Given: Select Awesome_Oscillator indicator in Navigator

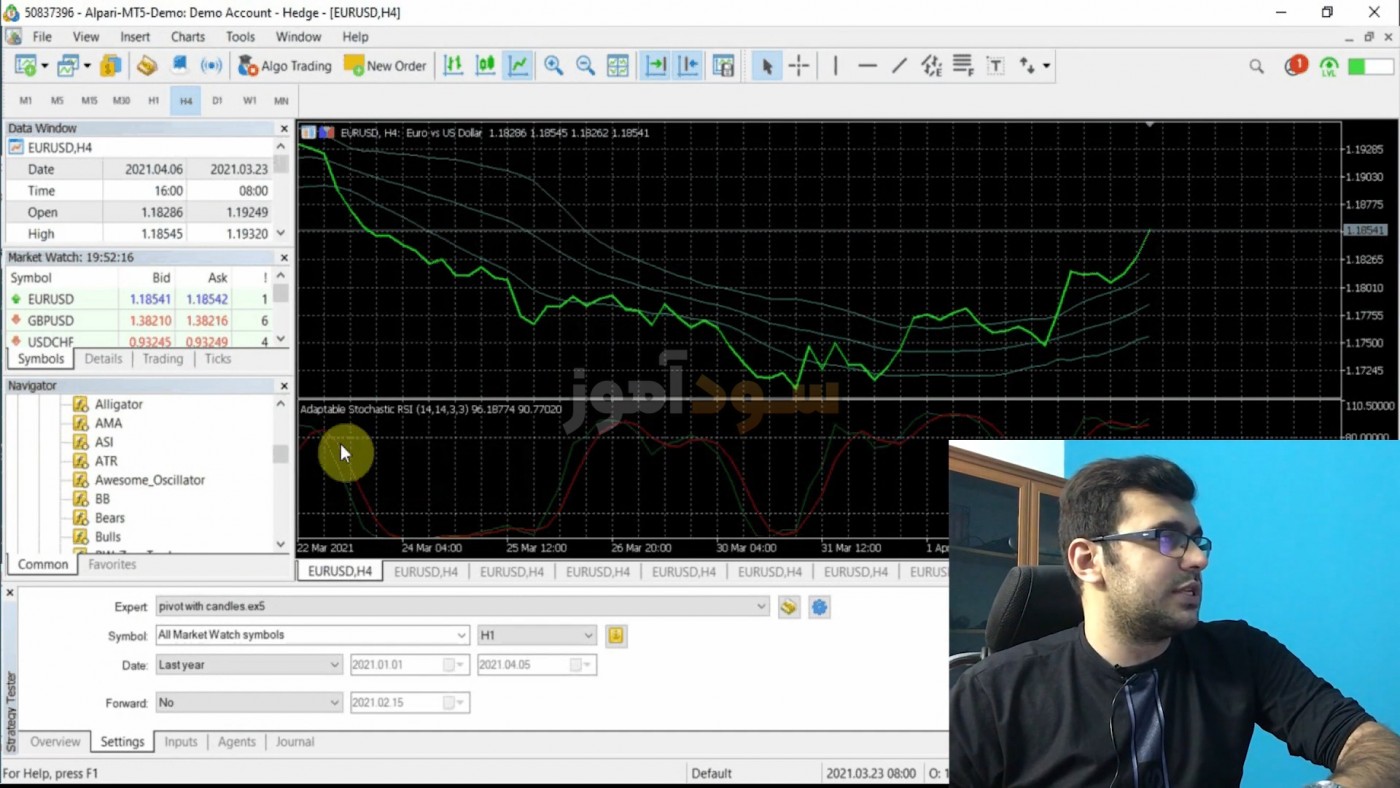Looking at the screenshot, I should (150, 480).
